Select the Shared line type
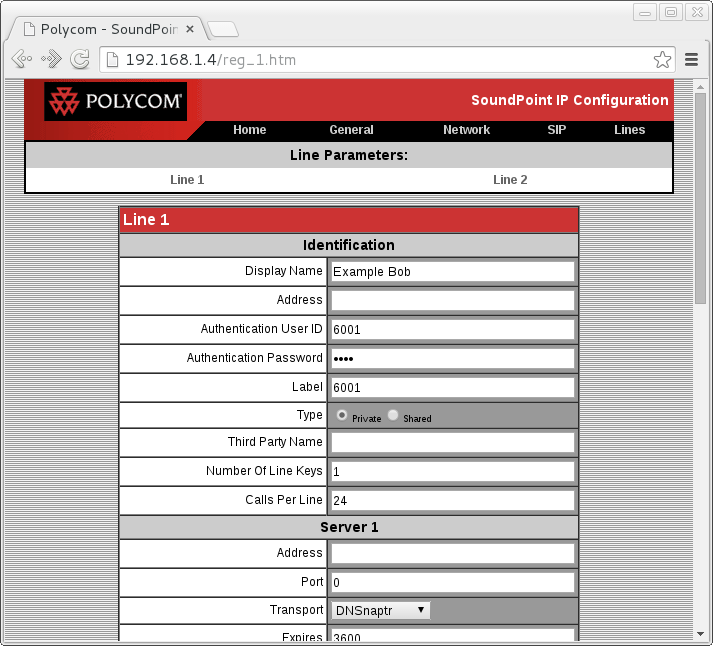 tap(393, 415)
